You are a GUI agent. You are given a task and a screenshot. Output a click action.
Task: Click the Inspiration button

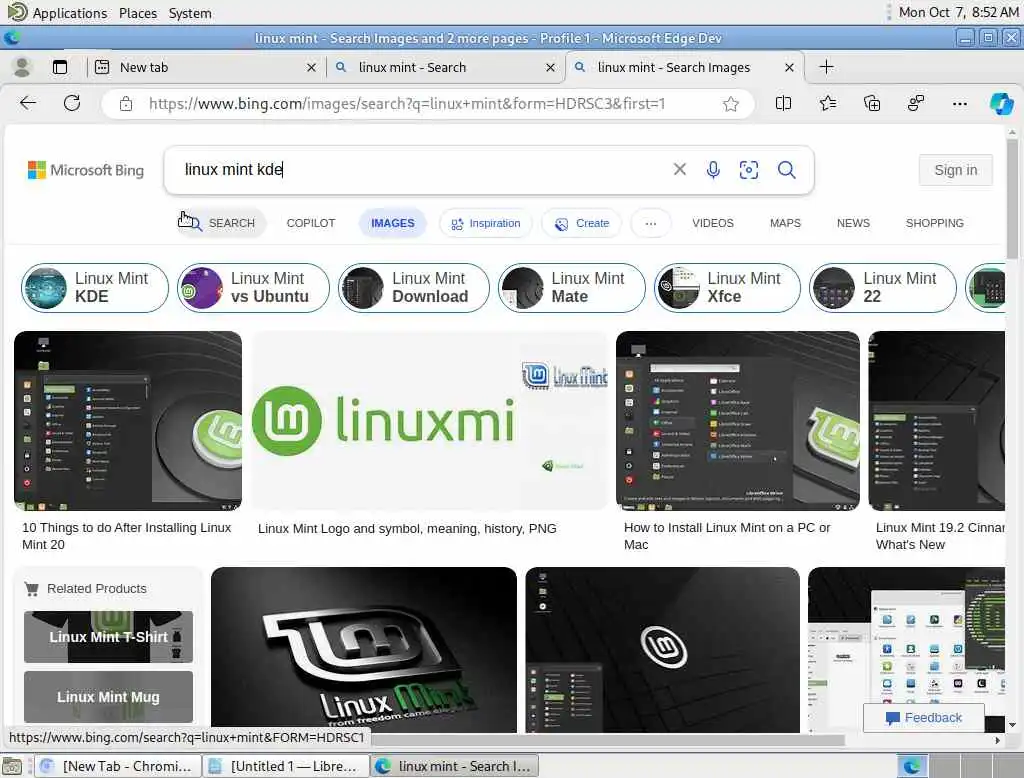[485, 223]
